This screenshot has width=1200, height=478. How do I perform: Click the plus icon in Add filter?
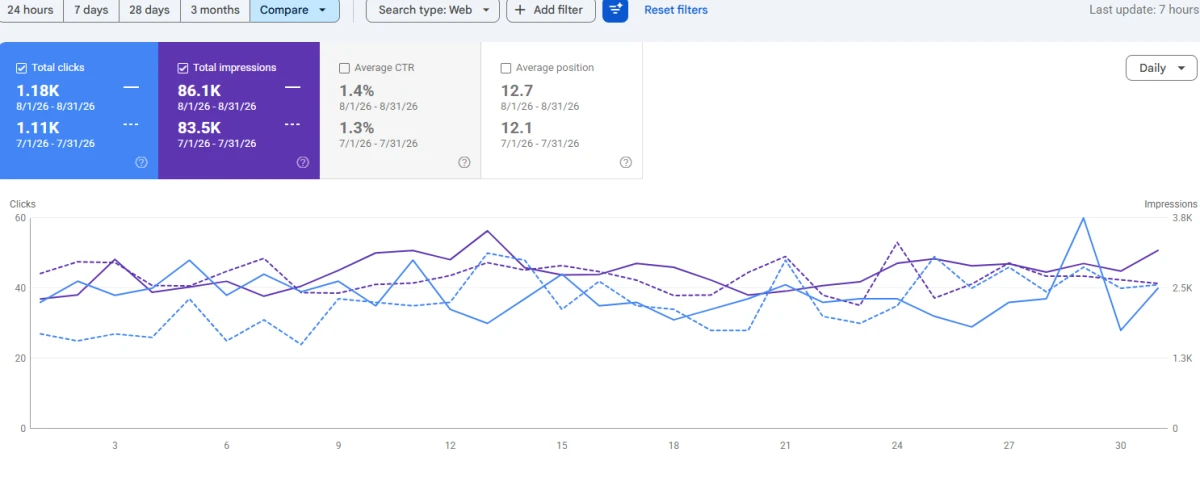(520, 10)
